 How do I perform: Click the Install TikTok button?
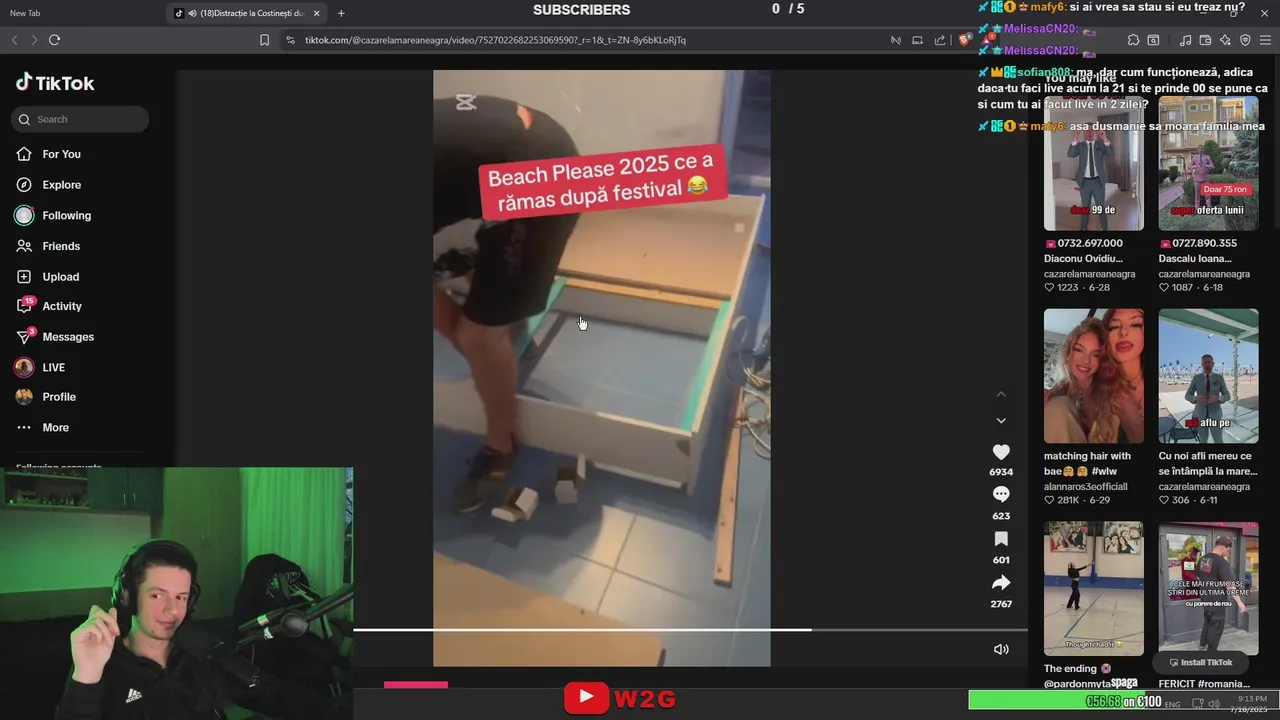tap(1200, 662)
